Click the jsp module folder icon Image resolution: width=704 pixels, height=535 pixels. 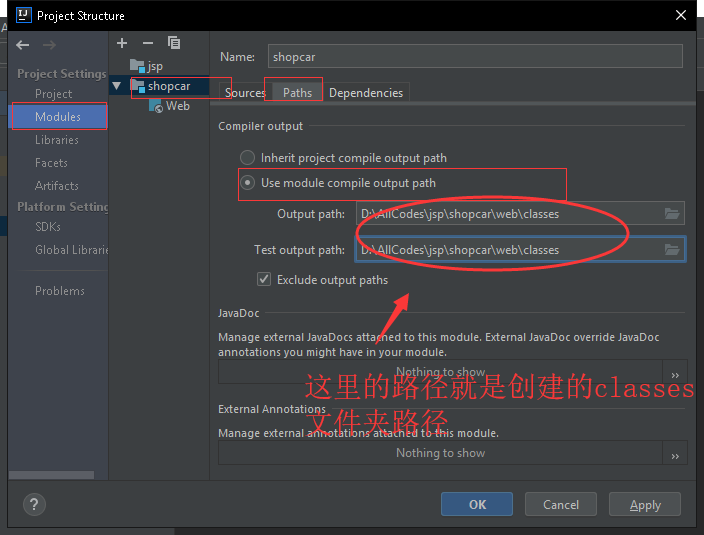tap(137, 66)
